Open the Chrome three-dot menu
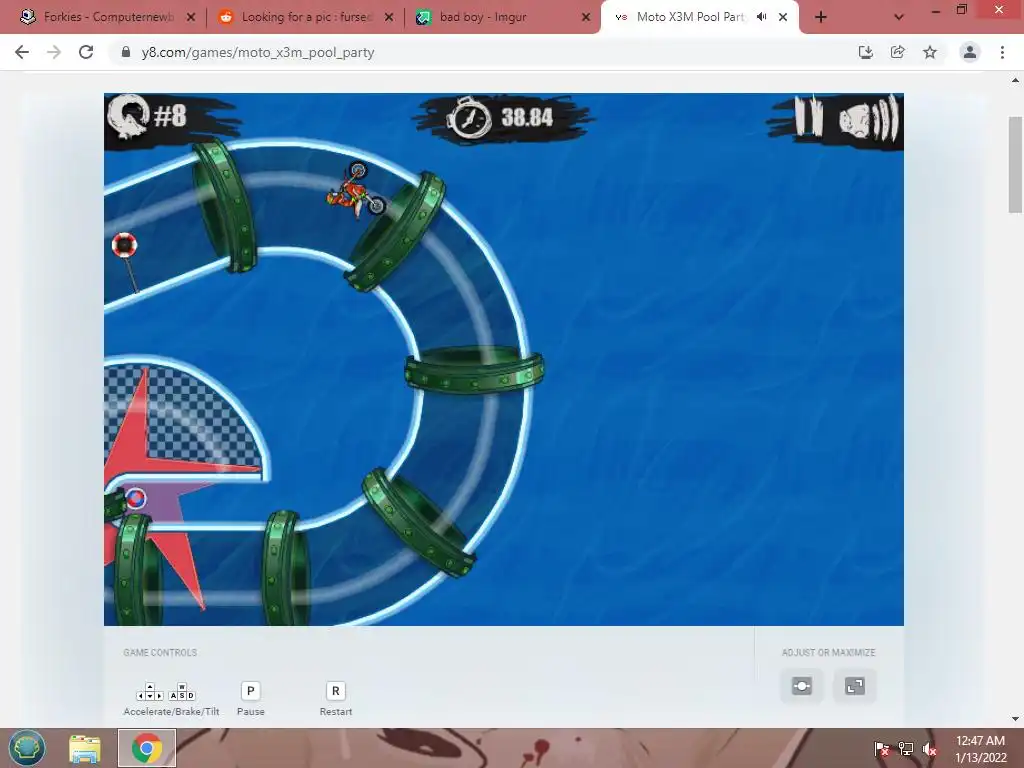This screenshot has height=768, width=1024. [x=1002, y=52]
